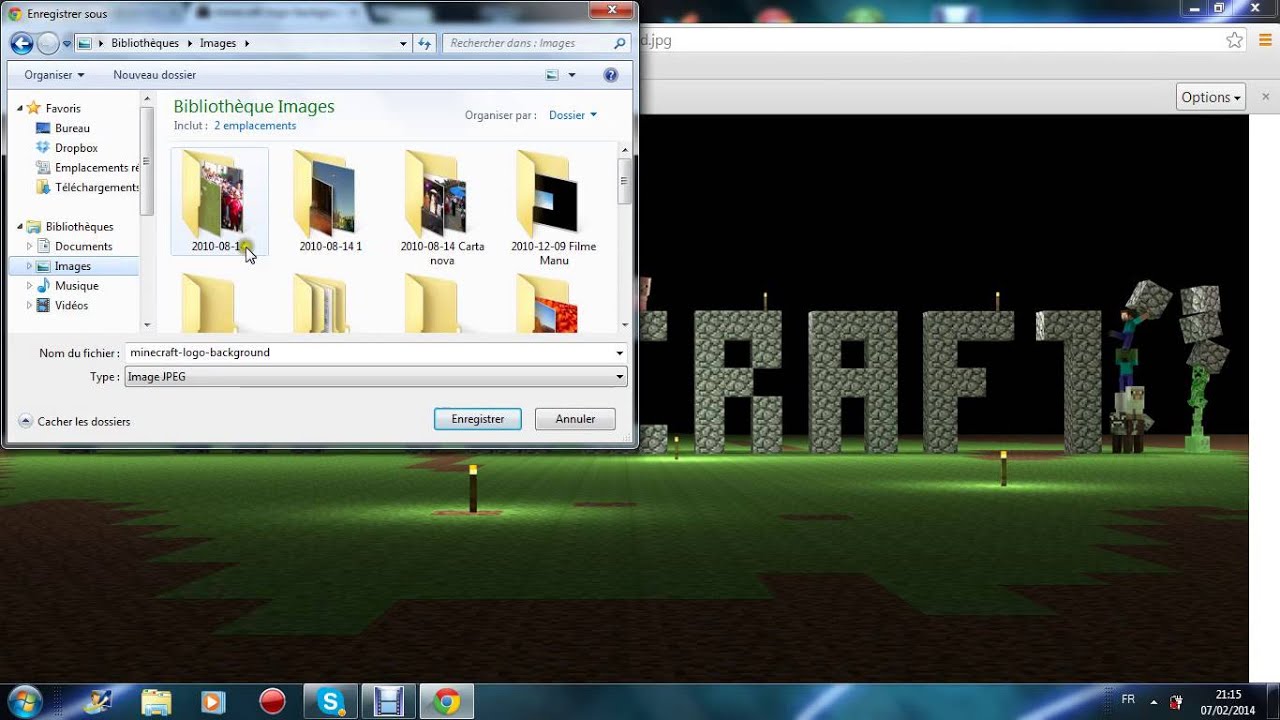Expand the Images library node
The width and height of the screenshot is (1280, 720).
pos(29,266)
